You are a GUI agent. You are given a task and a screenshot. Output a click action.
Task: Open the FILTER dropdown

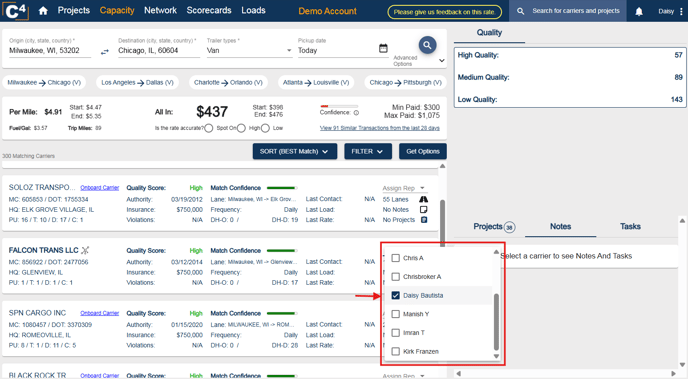(x=367, y=151)
